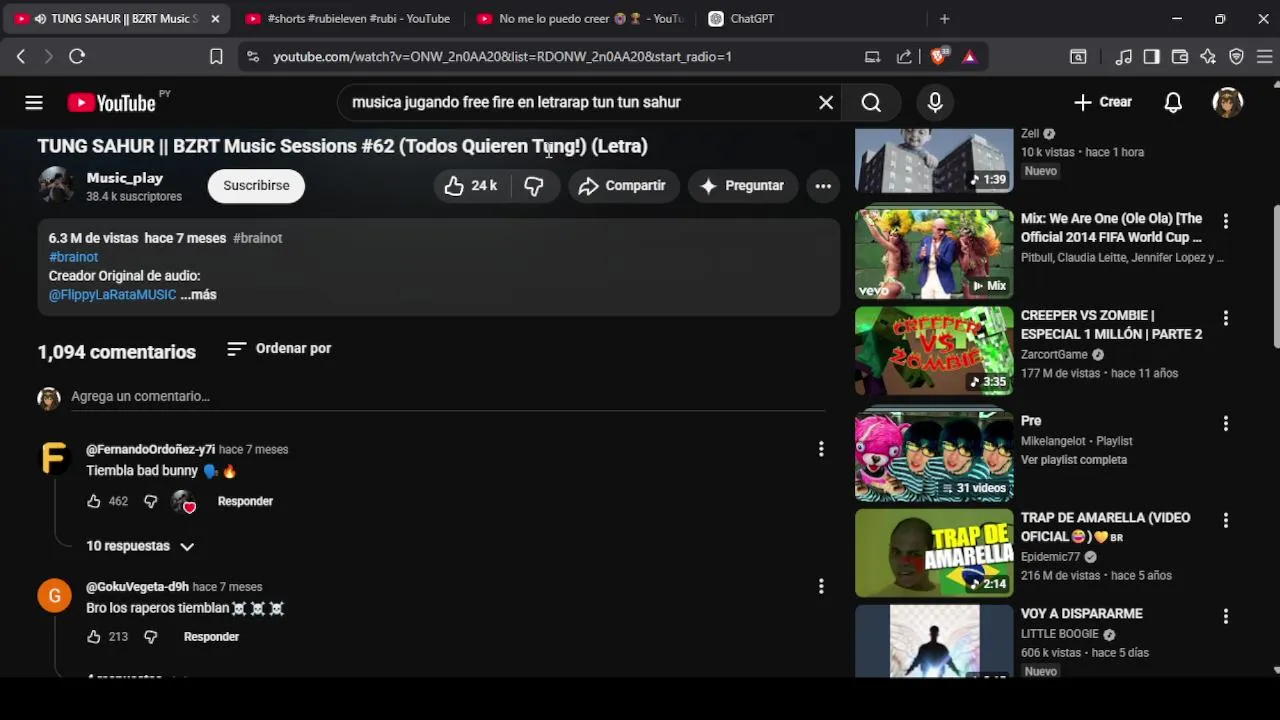The width and height of the screenshot is (1280, 720).
Task: Open We Are One video thumbnail
Action: tap(934, 254)
